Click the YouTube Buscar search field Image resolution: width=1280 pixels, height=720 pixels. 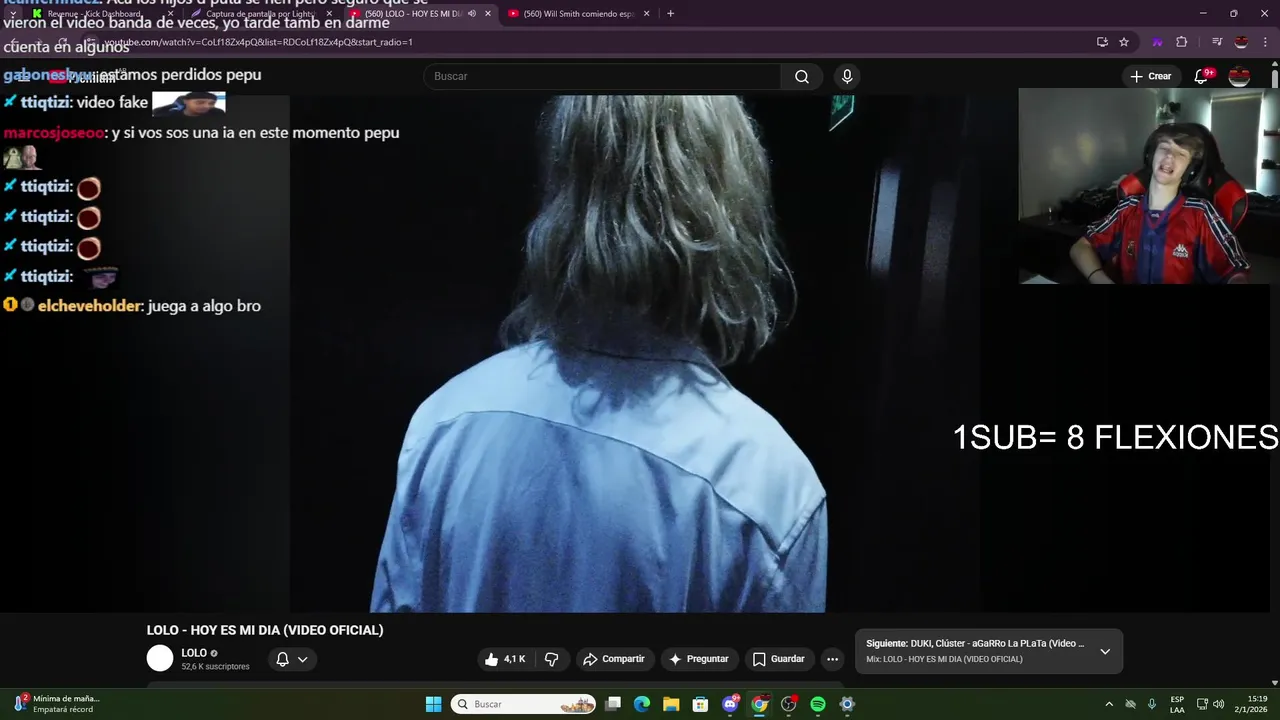603,76
